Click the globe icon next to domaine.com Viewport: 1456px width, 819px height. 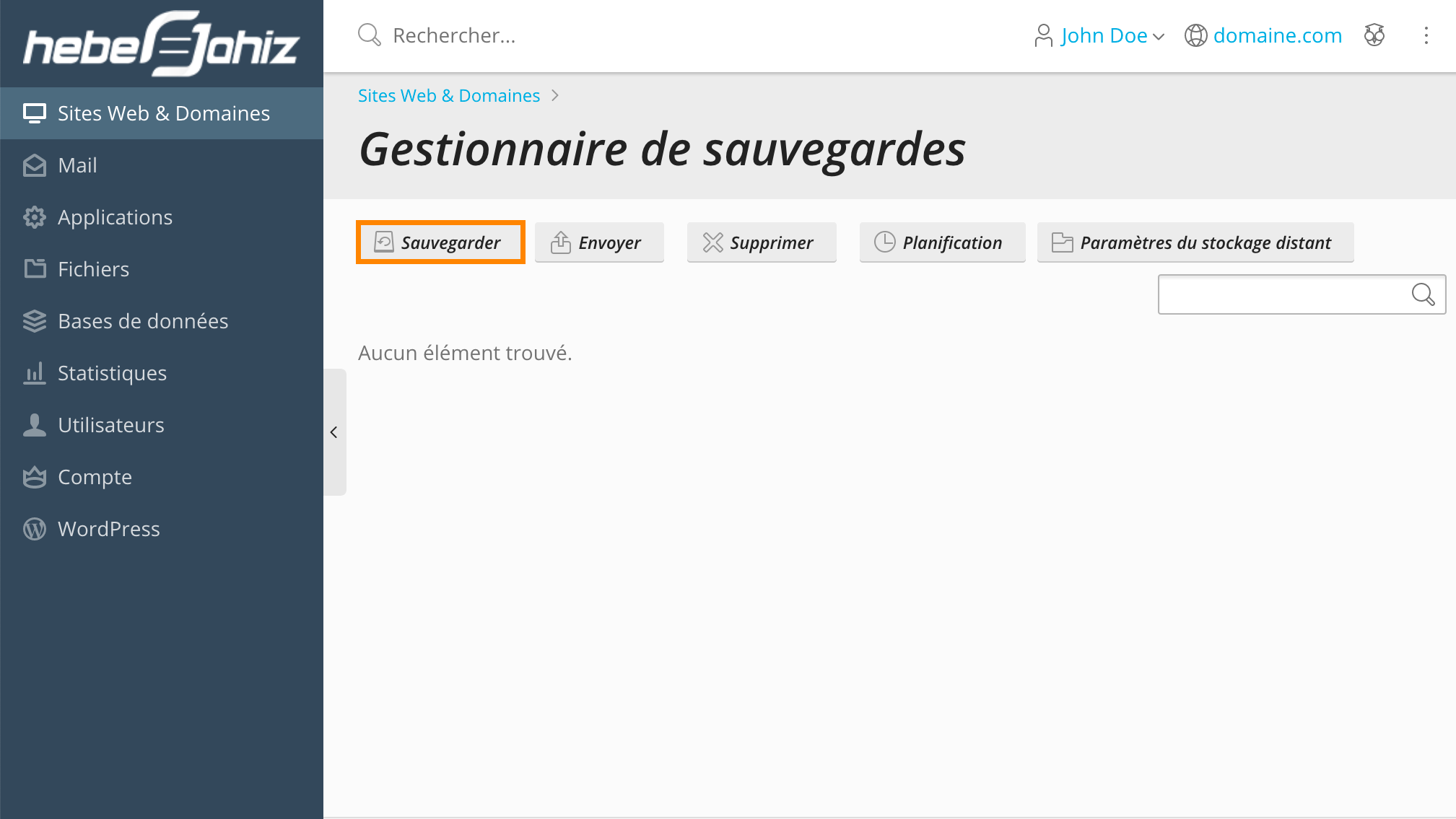point(1195,35)
